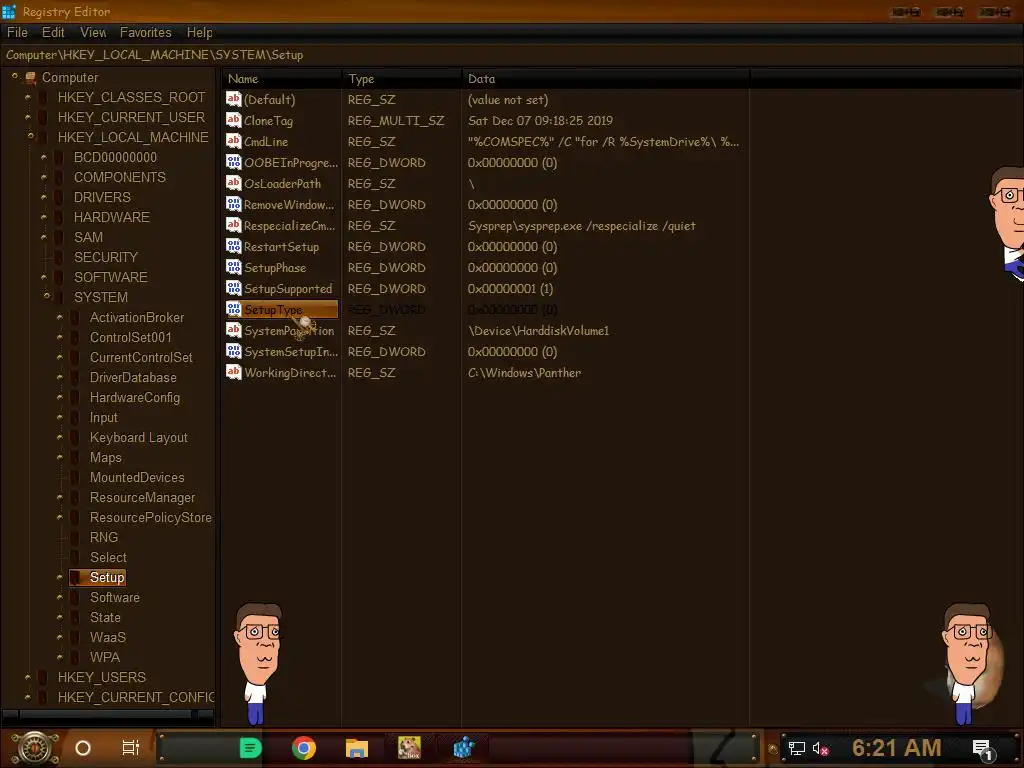Click the SetupSupported DWORD icon
The image size is (1024, 768).
tap(234, 287)
